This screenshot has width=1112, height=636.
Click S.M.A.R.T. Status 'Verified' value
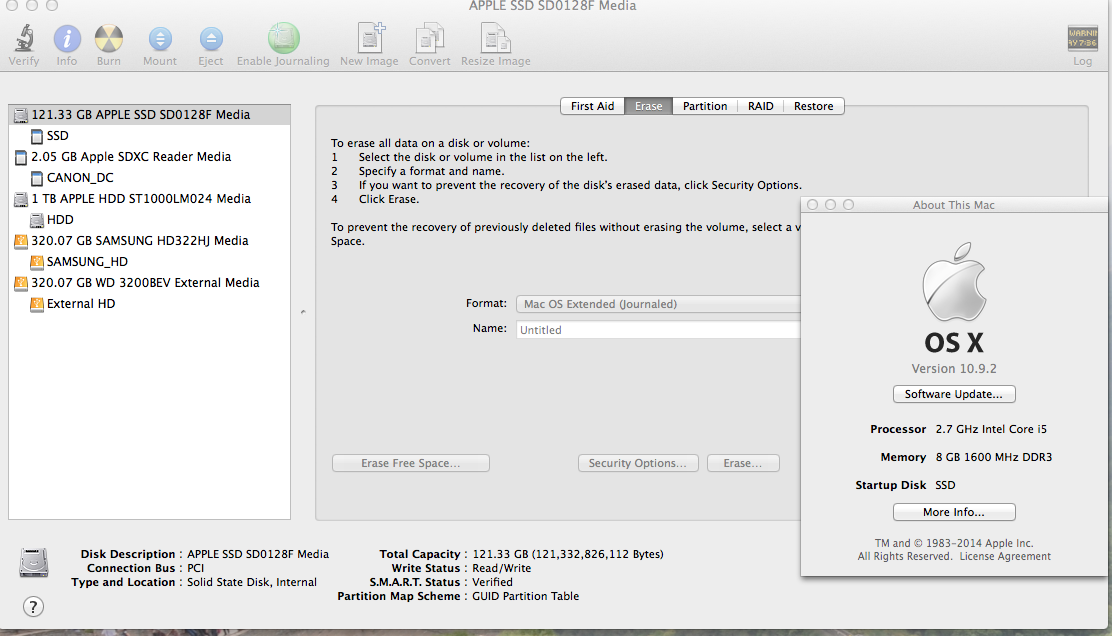coord(492,582)
